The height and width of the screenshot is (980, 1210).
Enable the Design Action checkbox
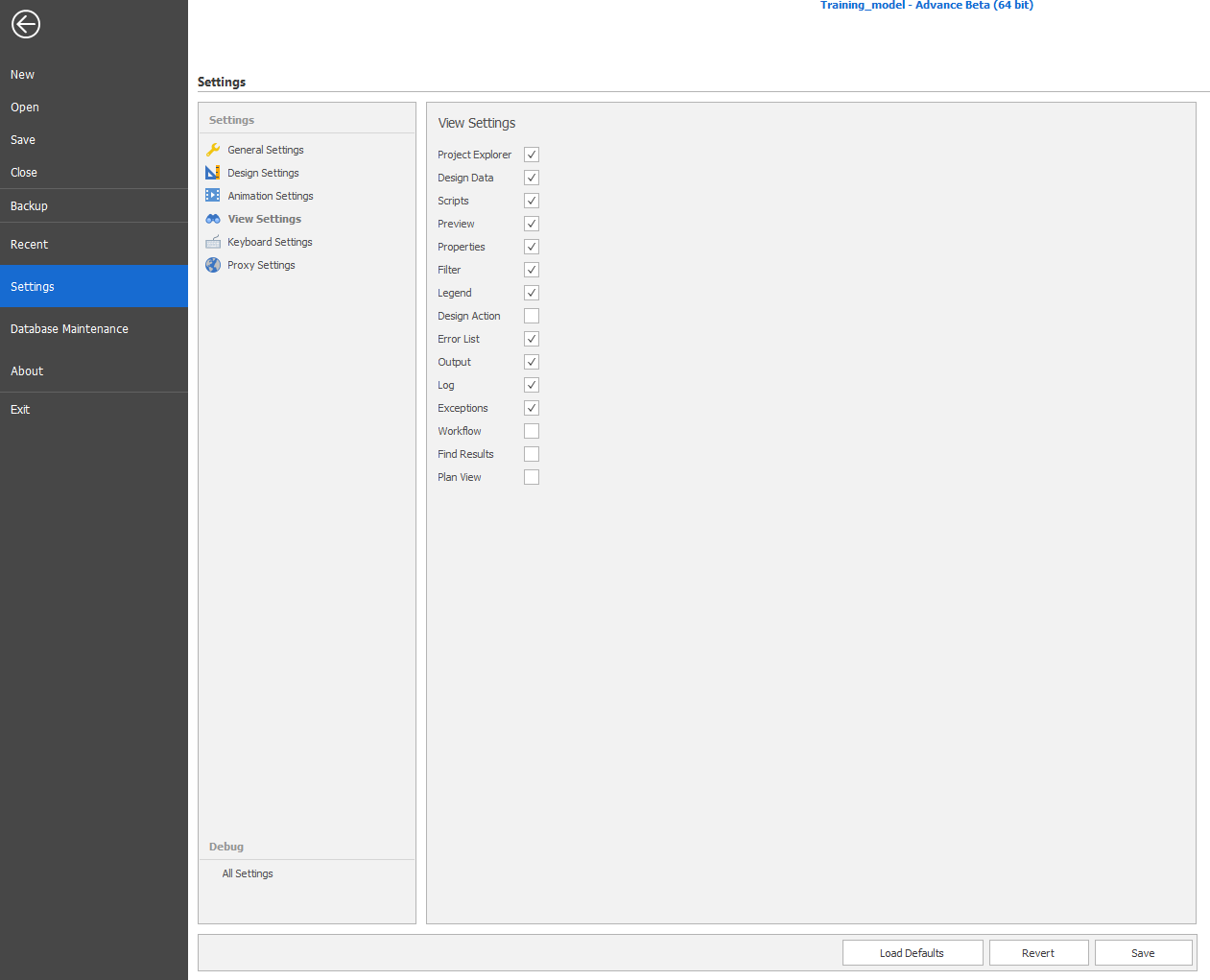pyautogui.click(x=532, y=316)
